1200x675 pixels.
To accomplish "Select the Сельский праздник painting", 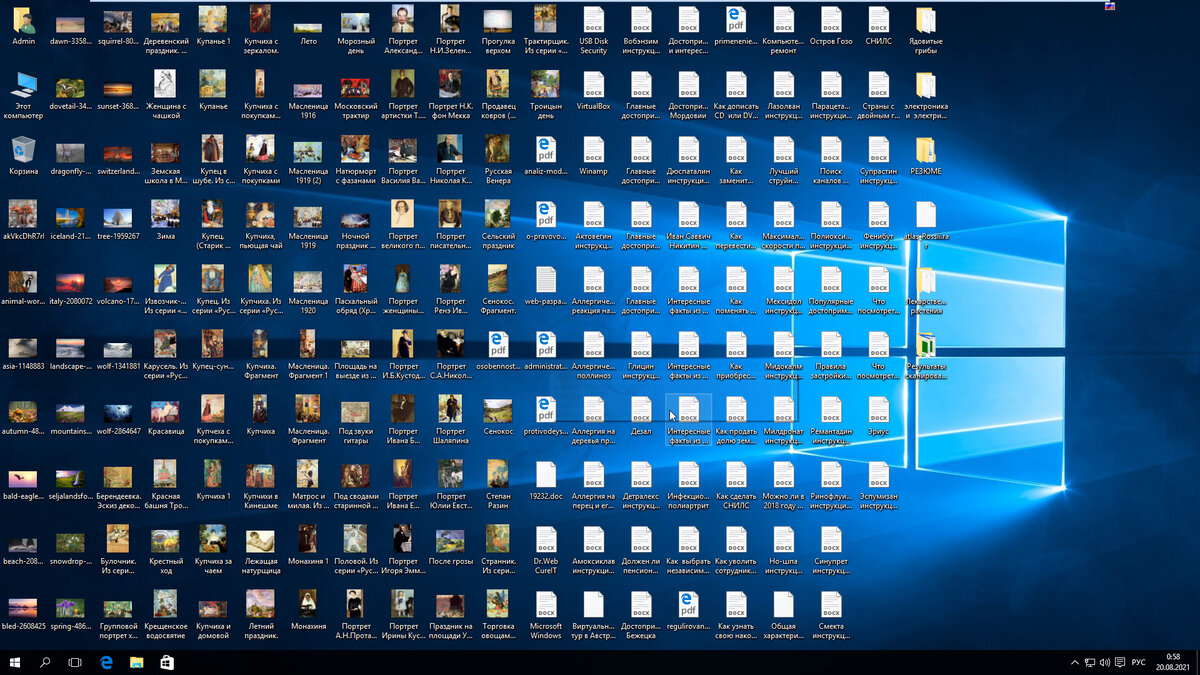I will point(498,215).
